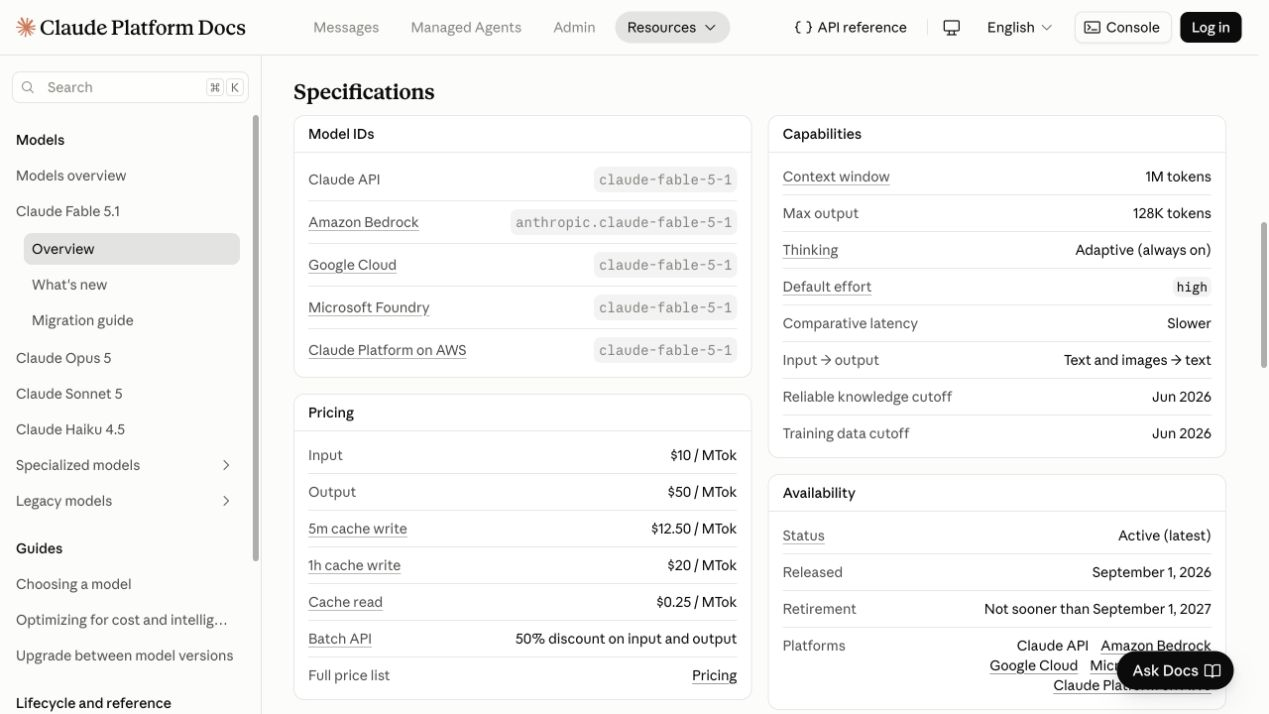Click the Context window link
The width and height of the screenshot is (1269, 714).
click(836, 176)
